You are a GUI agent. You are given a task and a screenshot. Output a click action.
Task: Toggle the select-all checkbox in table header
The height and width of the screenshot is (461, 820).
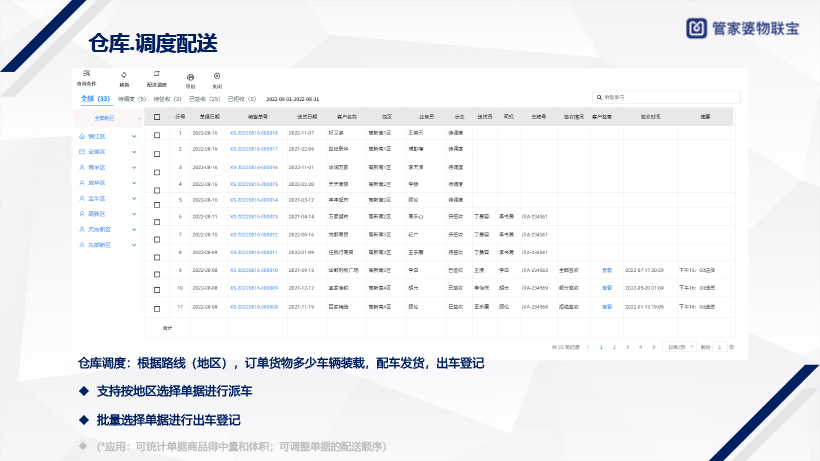[x=156, y=117]
